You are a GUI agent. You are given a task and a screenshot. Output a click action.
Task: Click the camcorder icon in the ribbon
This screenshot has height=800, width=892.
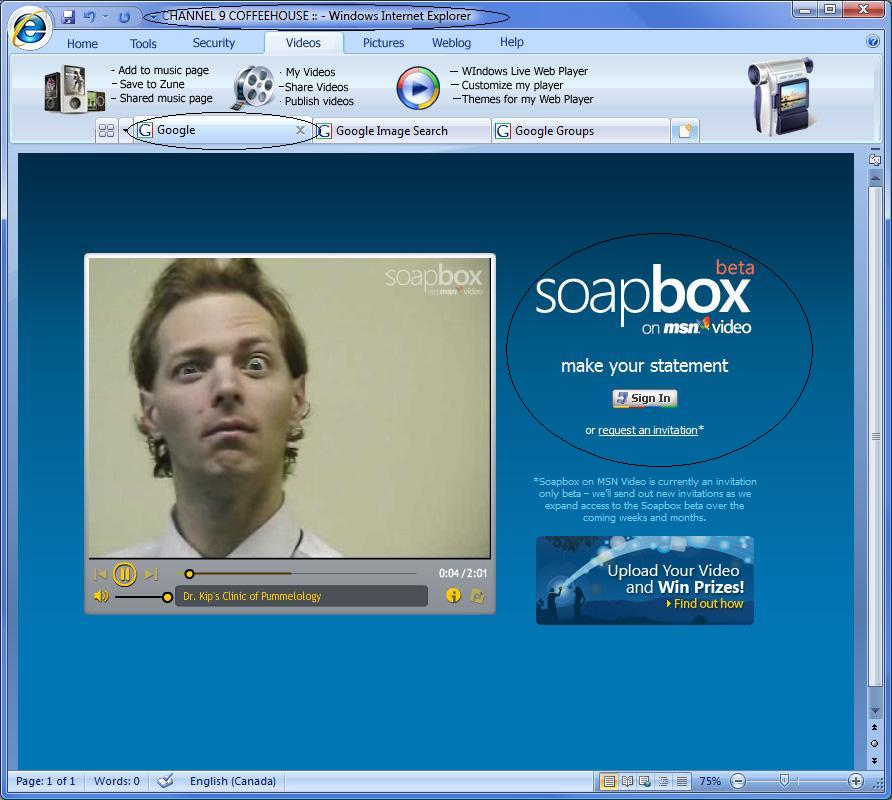pos(780,96)
